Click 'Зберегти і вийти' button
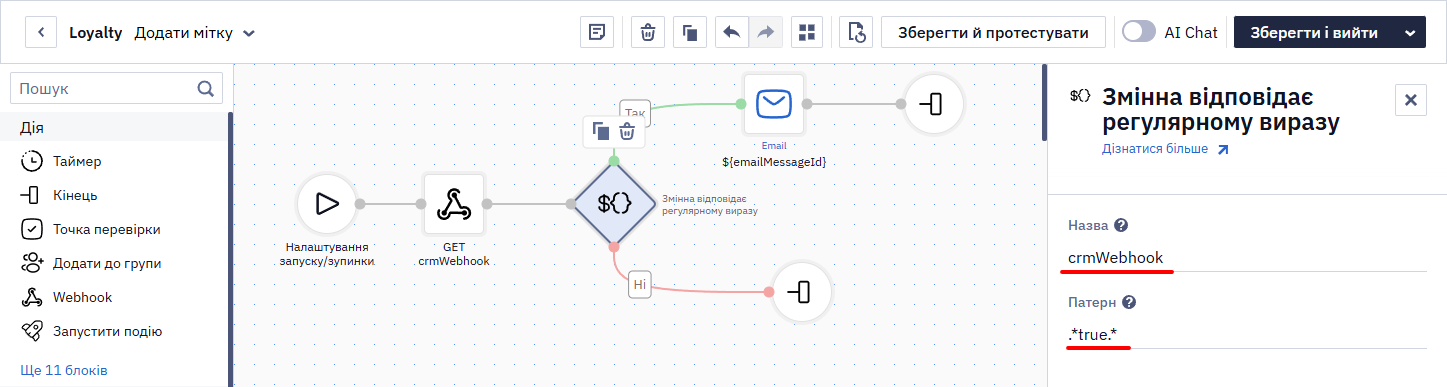 1314,32
